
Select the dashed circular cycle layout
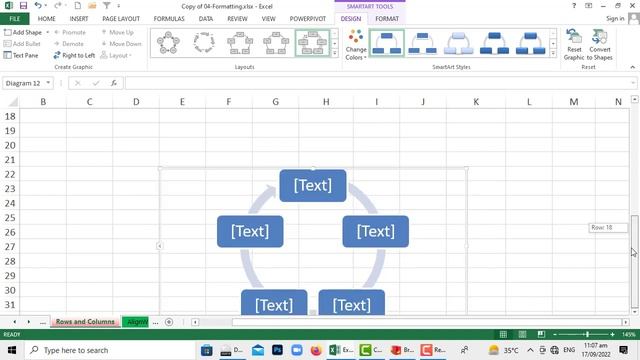(x=204, y=43)
